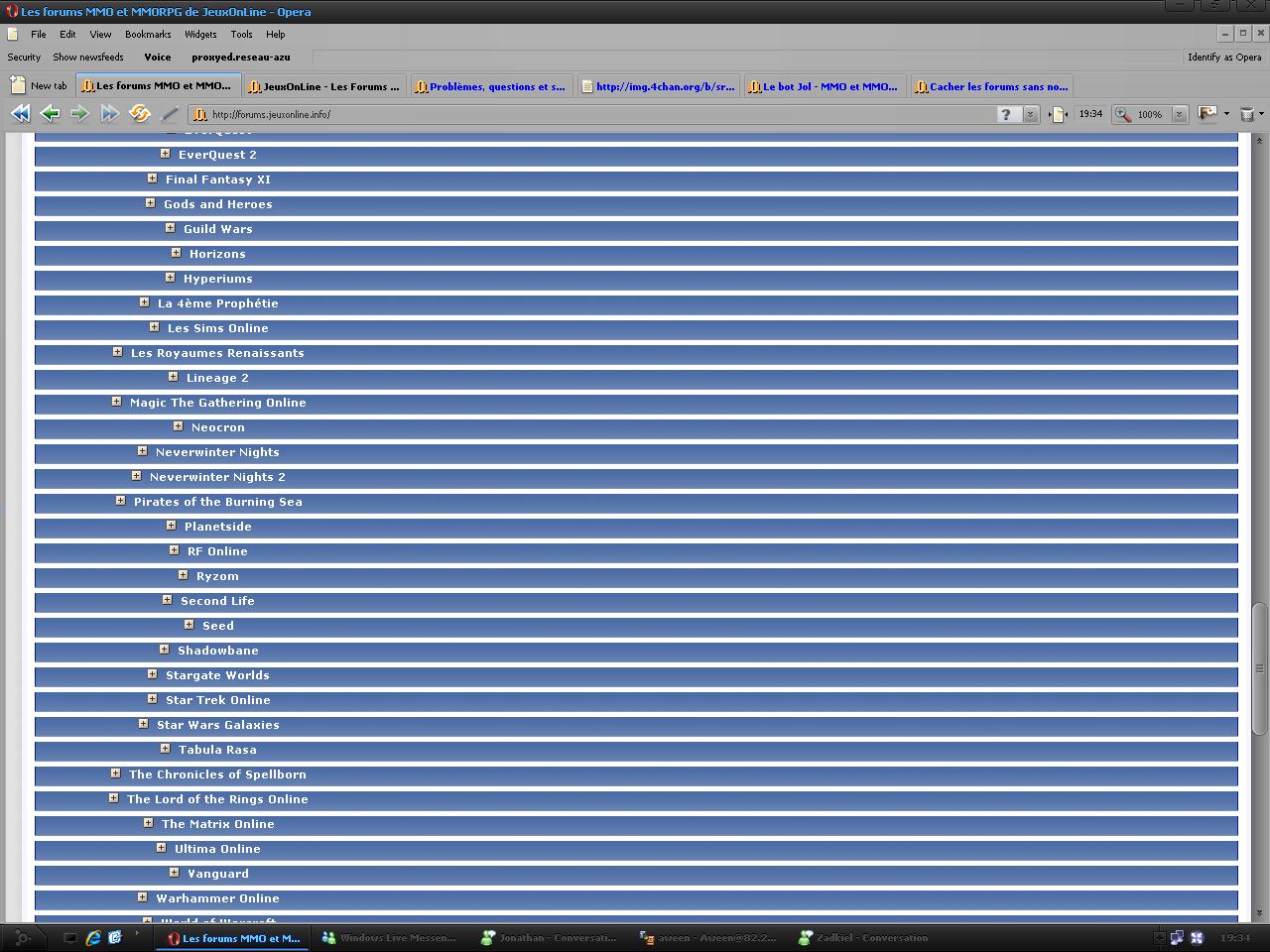Screen dimensions: 1270x952
Task: Expand the Ryzom forum node
Action: pos(184,575)
